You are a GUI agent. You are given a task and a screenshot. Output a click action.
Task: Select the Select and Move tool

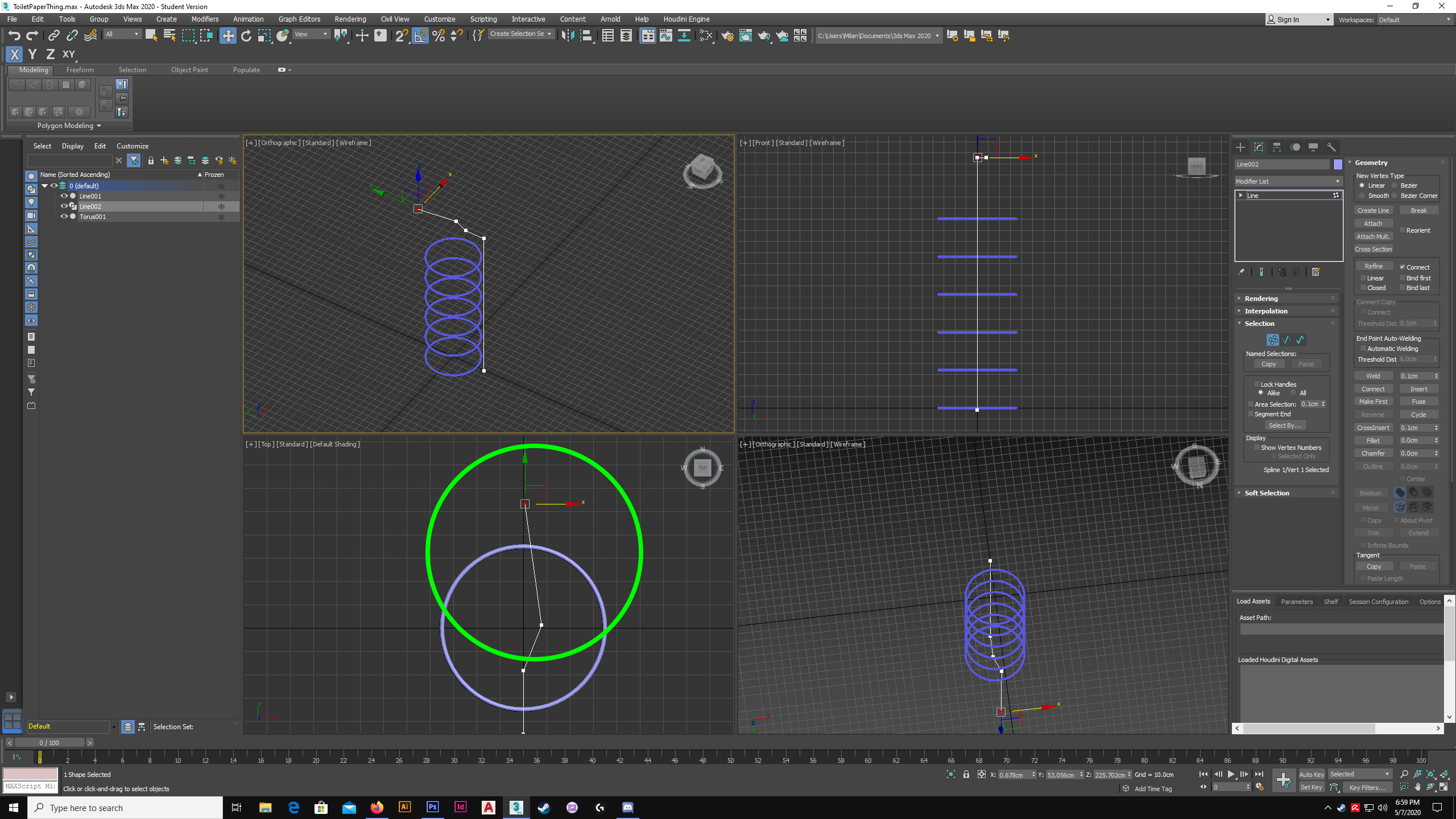pyautogui.click(x=228, y=35)
